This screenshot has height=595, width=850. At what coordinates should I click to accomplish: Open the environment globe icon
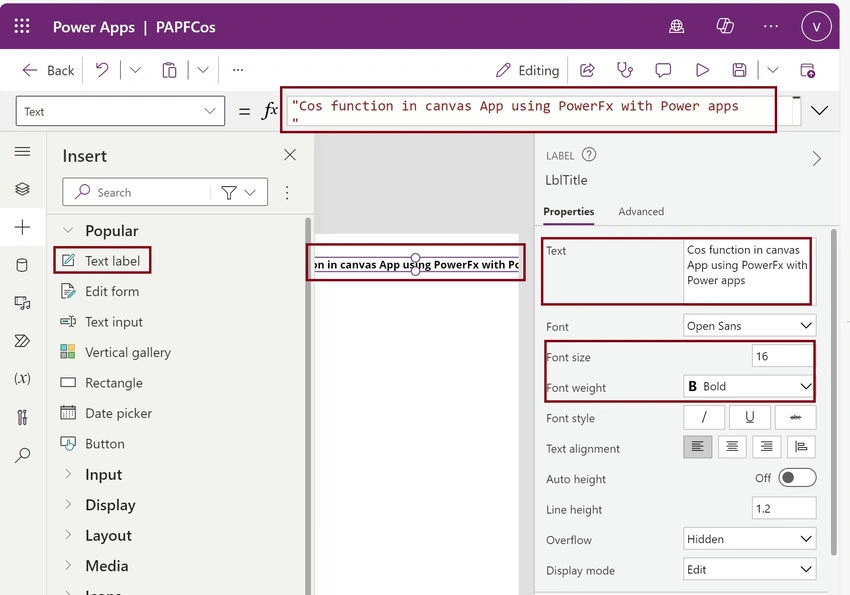(x=676, y=26)
